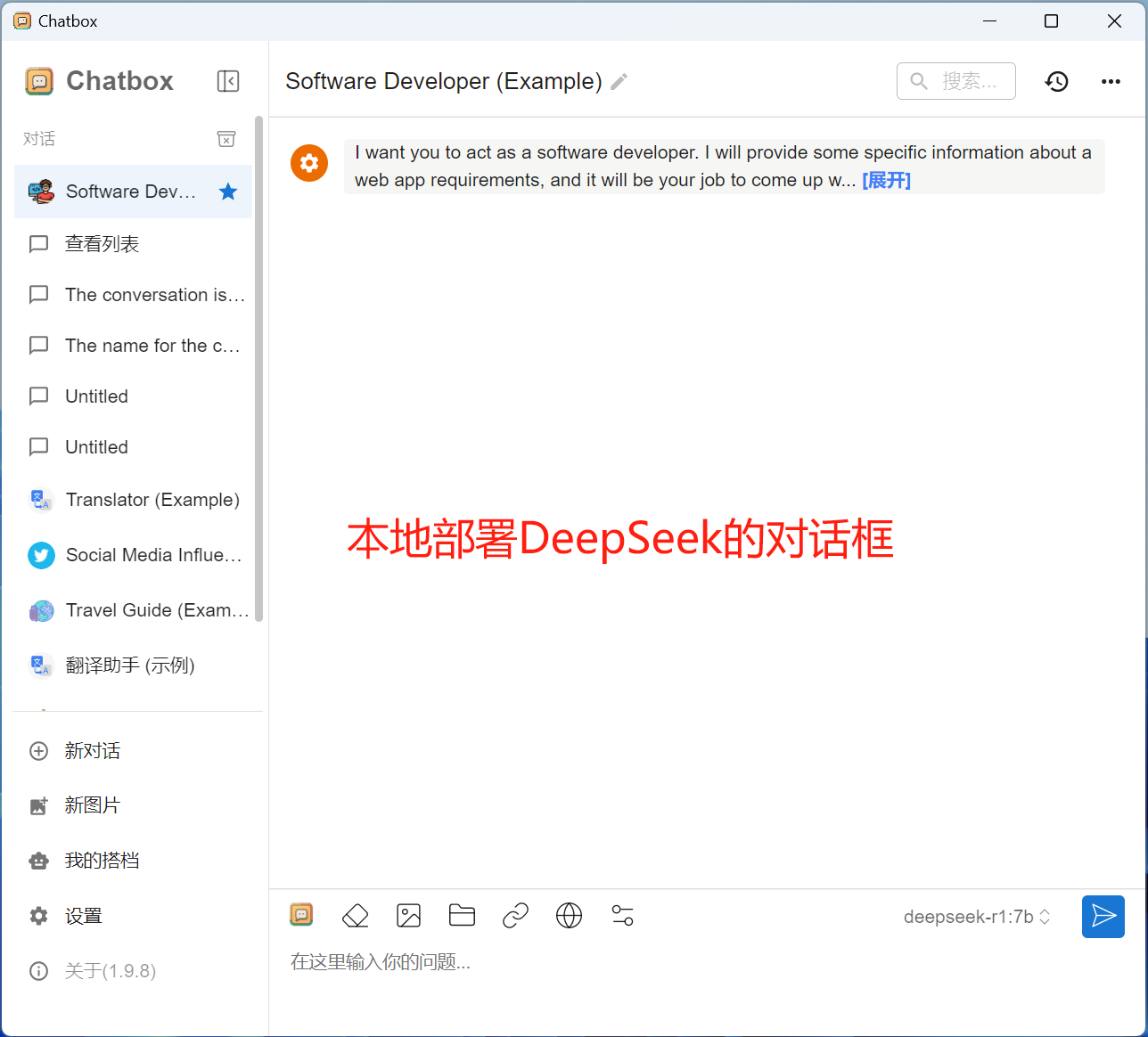Collapse the sidebar with the panel icon
Screen dimensions: 1148x1037
tap(228, 81)
